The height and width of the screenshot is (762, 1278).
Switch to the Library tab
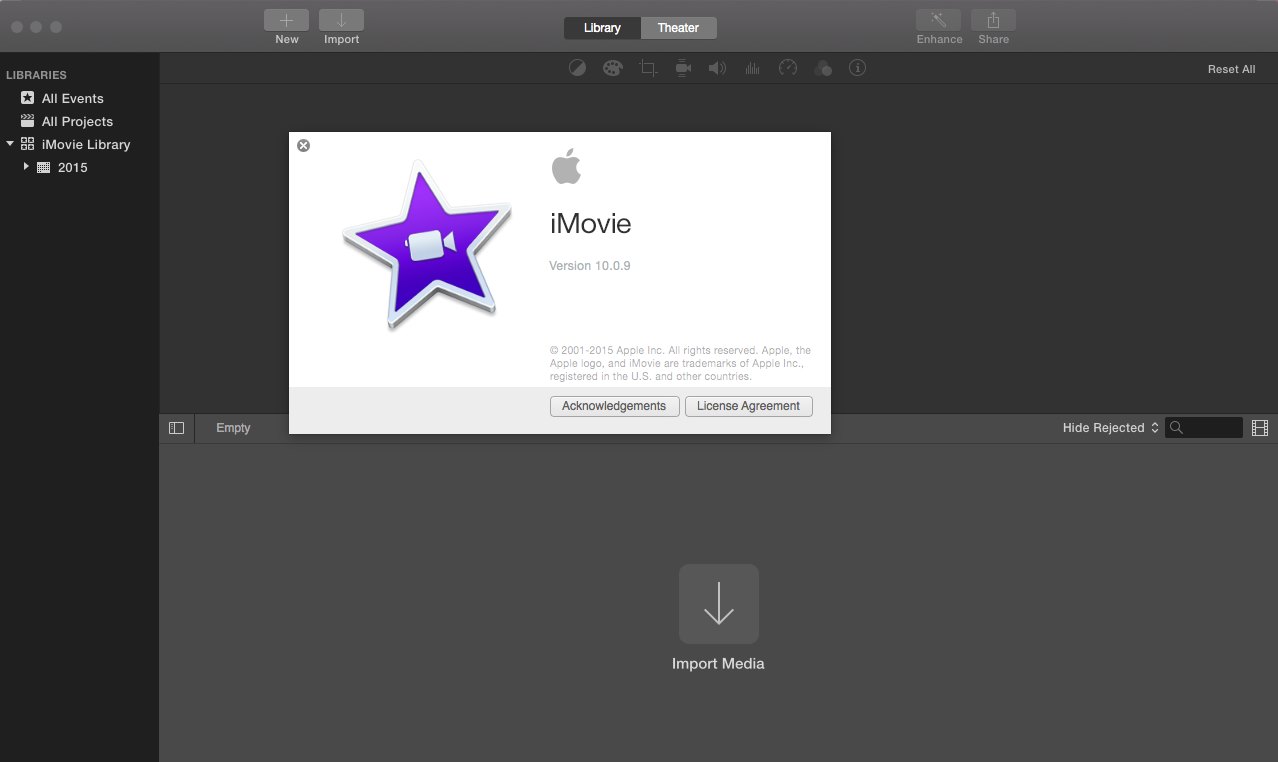[x=602, y=28]
